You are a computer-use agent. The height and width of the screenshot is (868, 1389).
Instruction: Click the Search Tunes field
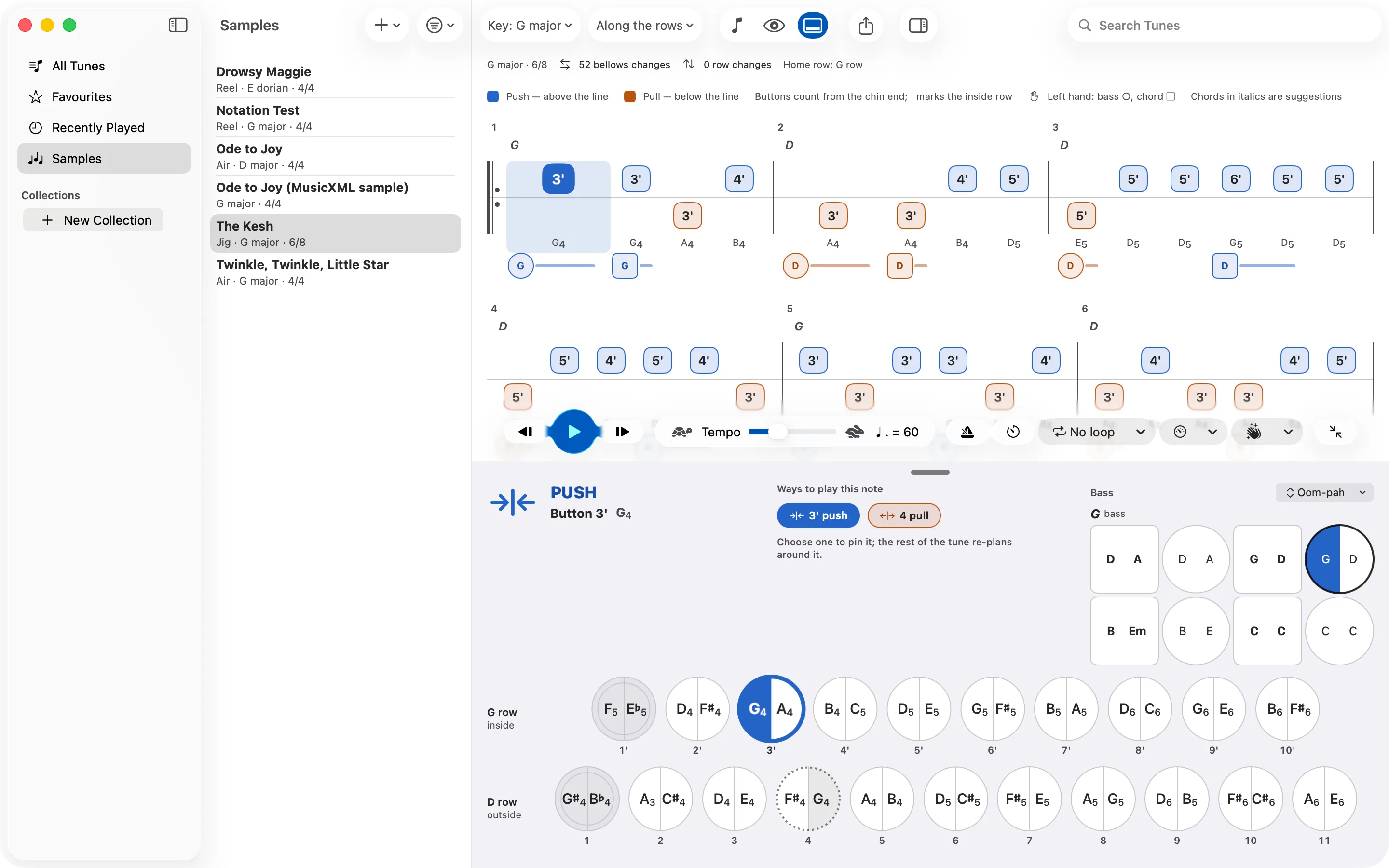click(1224, 25)
